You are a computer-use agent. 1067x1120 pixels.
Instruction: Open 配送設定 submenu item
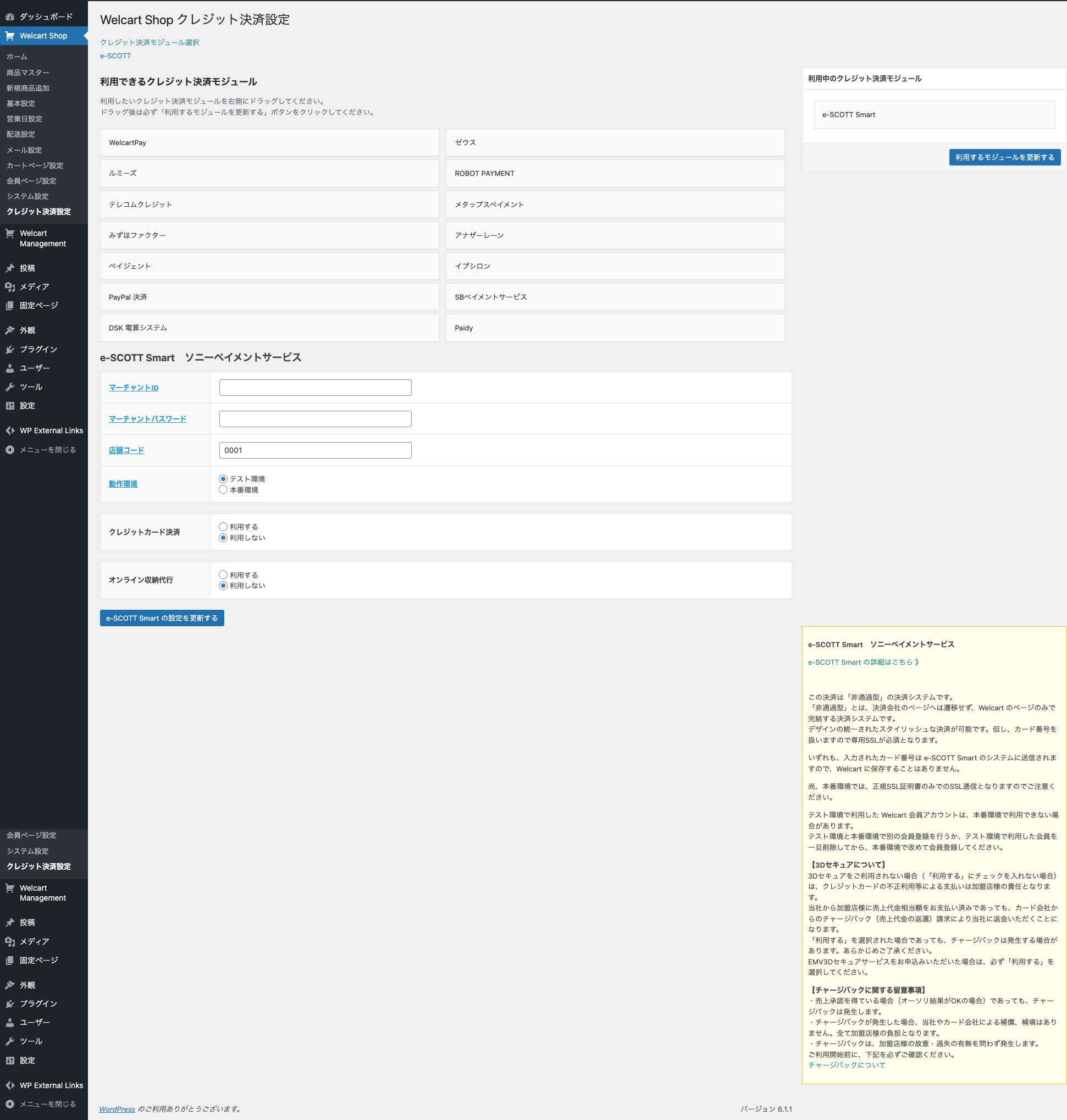coord(20,134)
